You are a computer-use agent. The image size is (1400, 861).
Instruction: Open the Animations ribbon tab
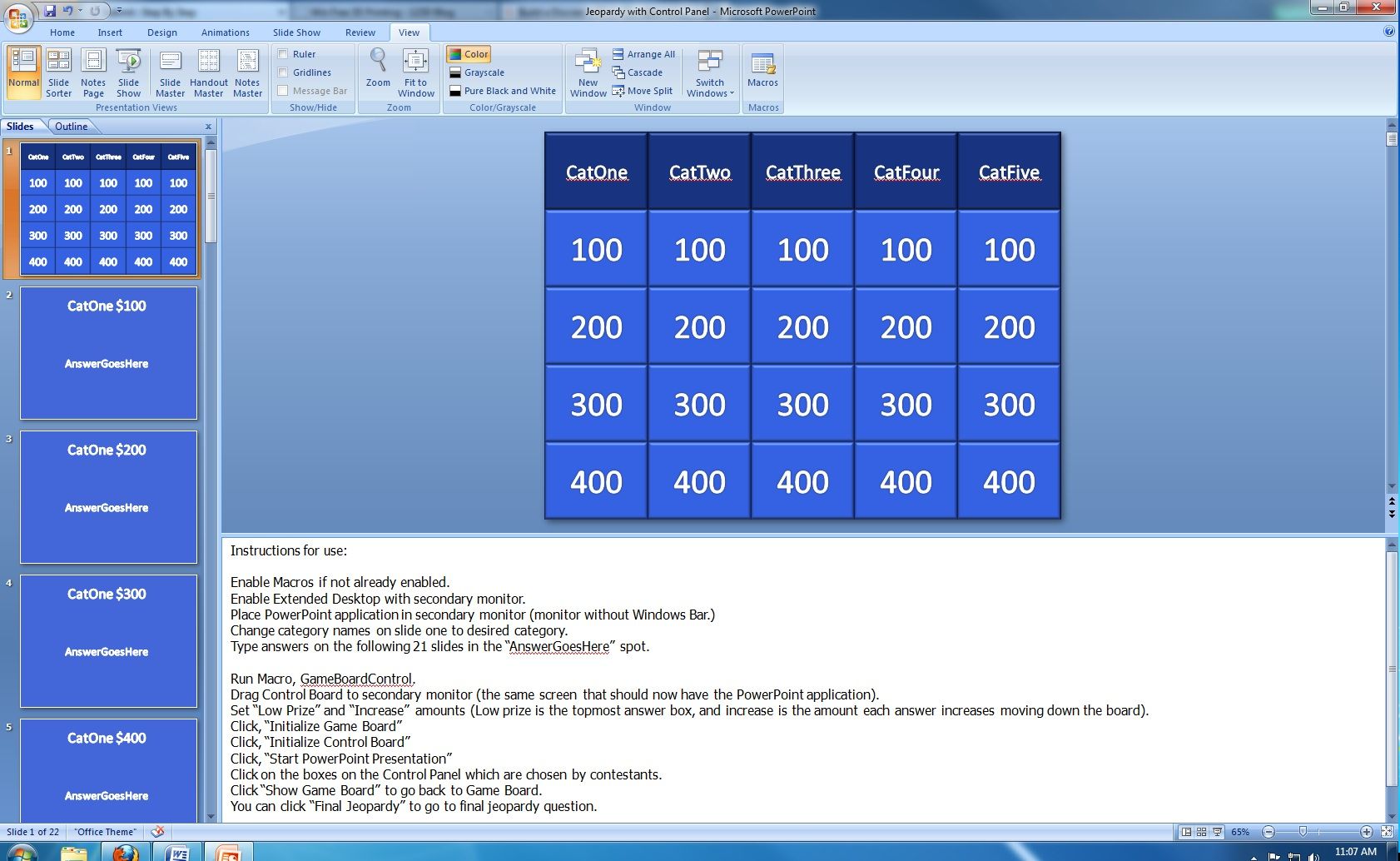224,32
